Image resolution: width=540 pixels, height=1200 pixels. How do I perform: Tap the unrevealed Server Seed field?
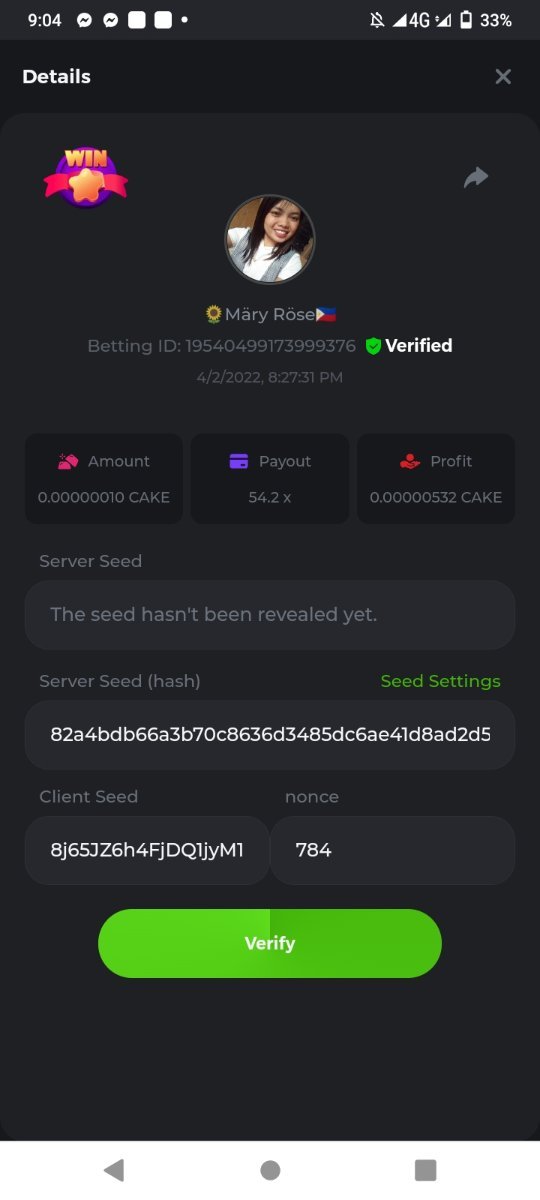(270, 615)
